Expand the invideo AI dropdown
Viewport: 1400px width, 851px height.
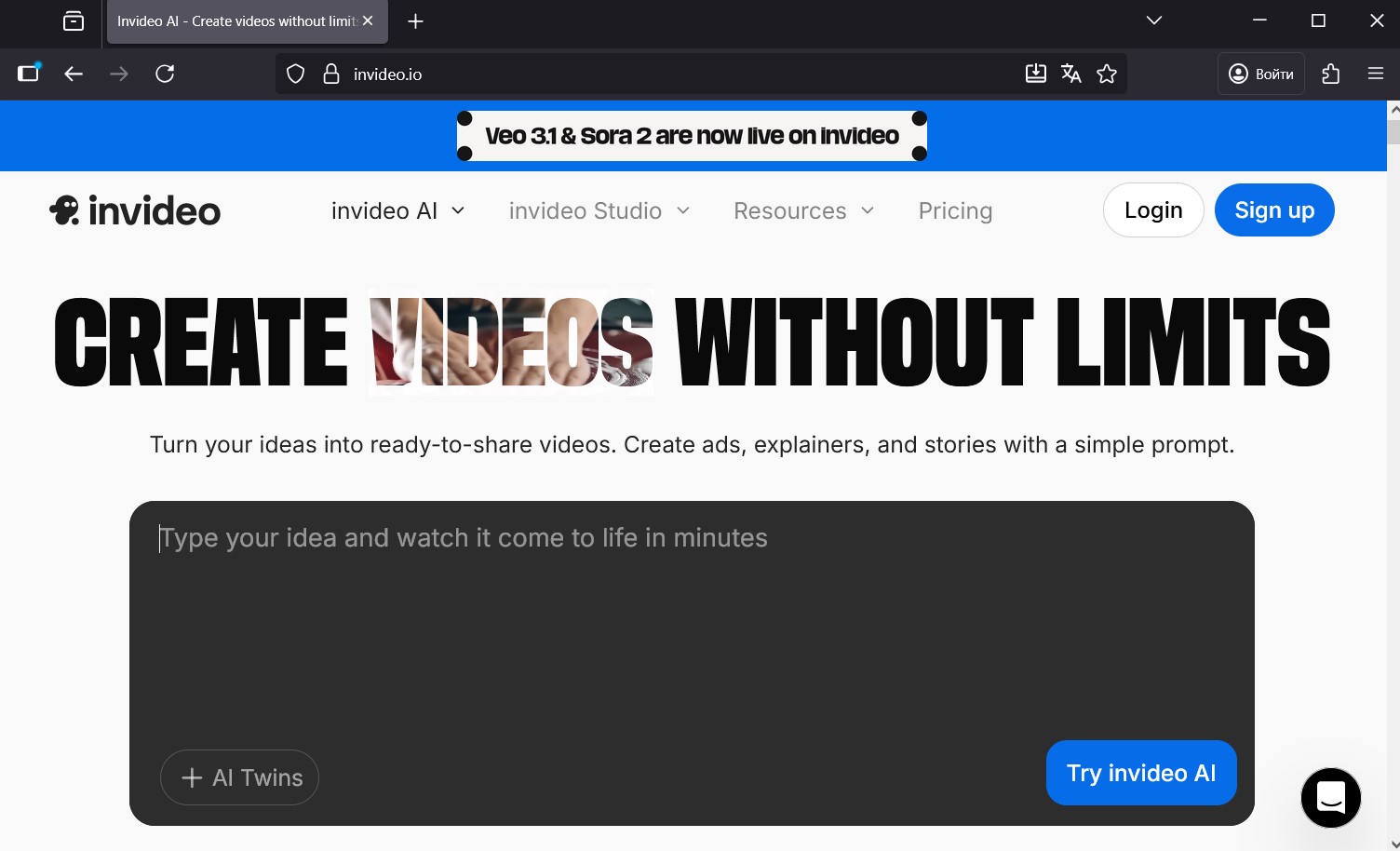click(x=397, y=211)
